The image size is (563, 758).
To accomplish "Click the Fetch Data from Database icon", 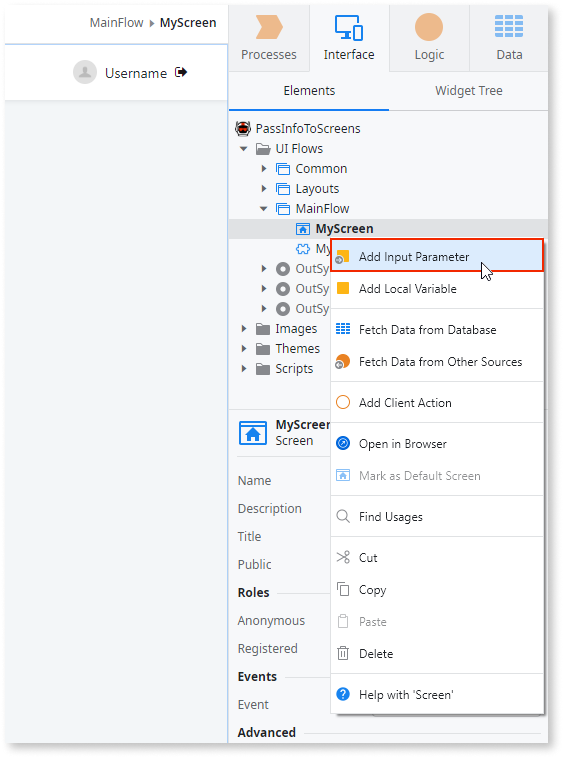I will (343, 329).
